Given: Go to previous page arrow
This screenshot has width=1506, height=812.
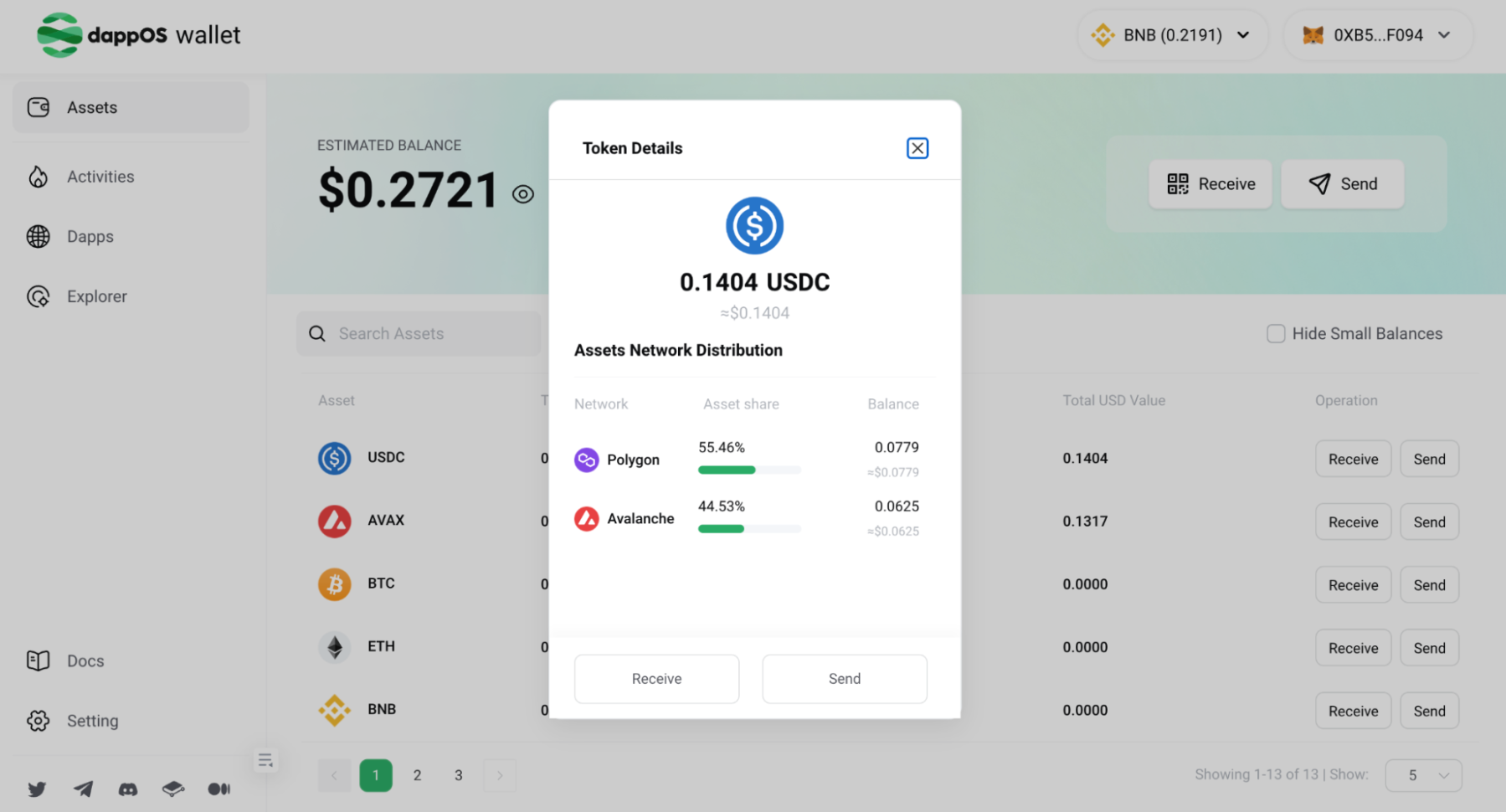Looking at the screenshot, I should pyautogui.click(x=334, y=775).
